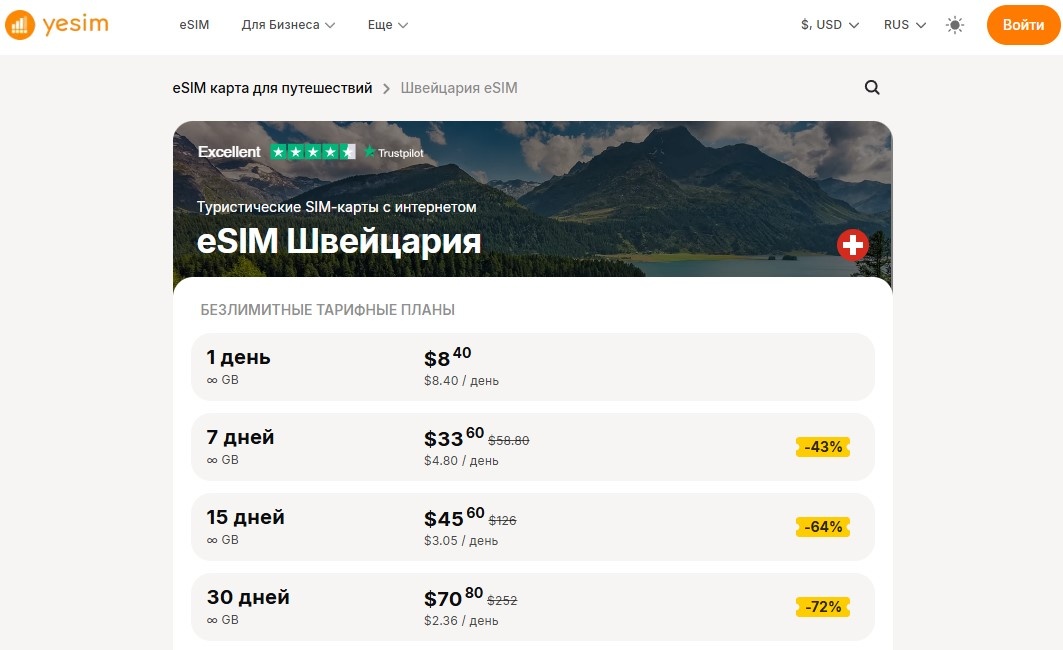Select the 7 дней tariff plan
1063x650 pixels.
pyautogui.click(x=532, y=447)
